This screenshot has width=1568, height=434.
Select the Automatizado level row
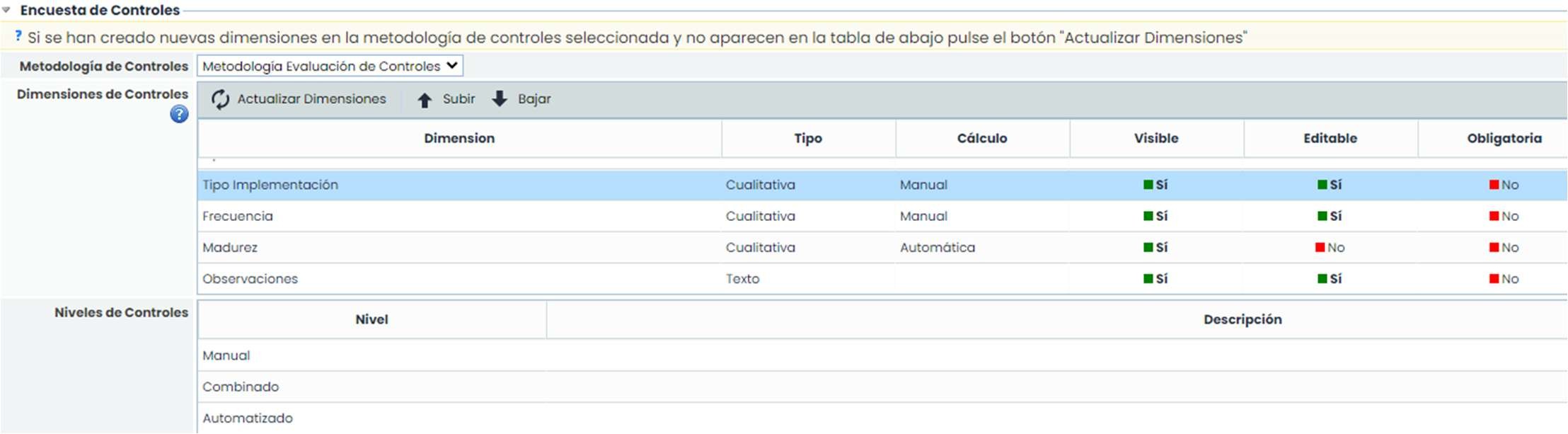[248, 418]
